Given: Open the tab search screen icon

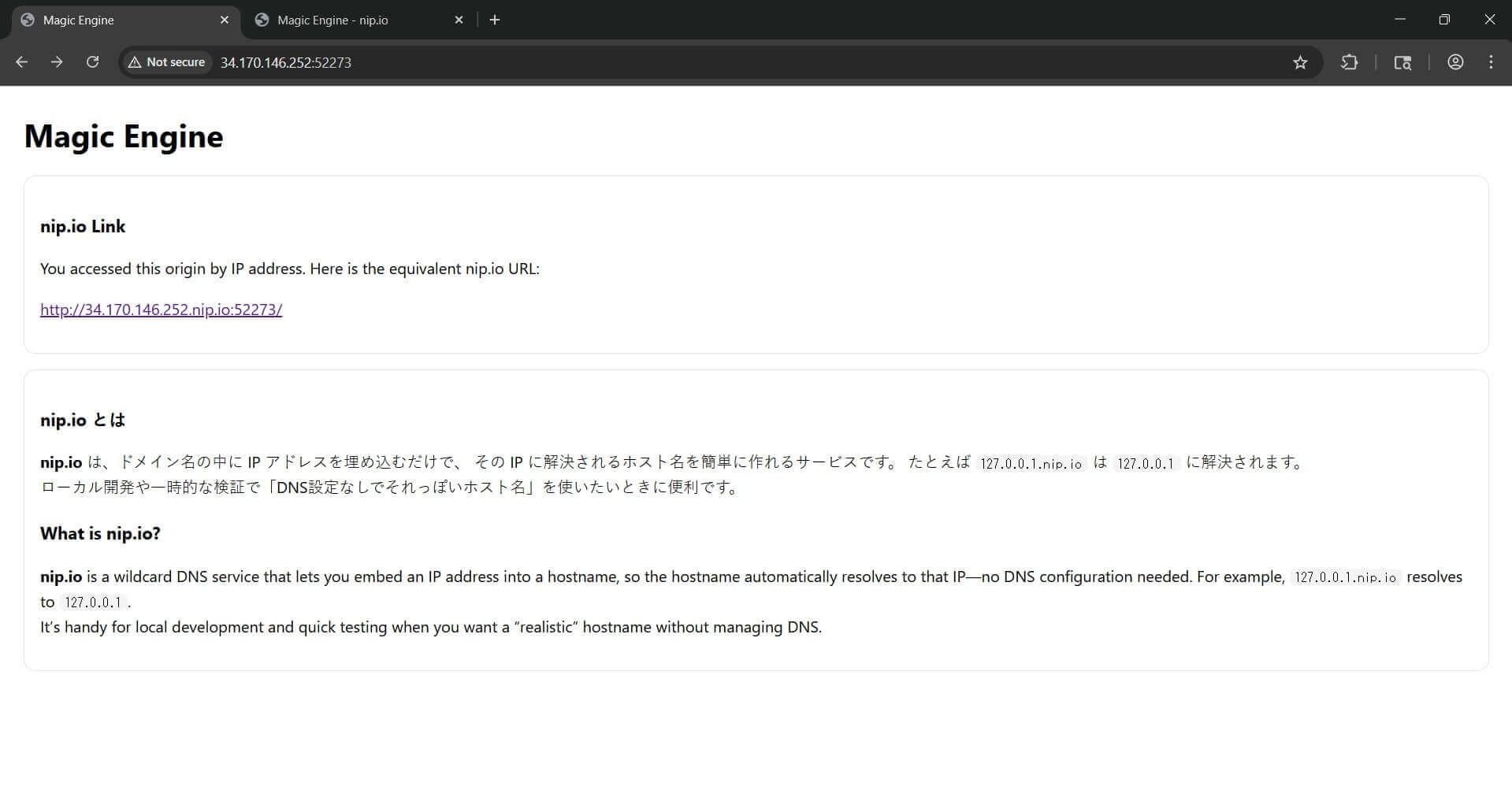Looking at the screenshot, I should coord(1402,62).
